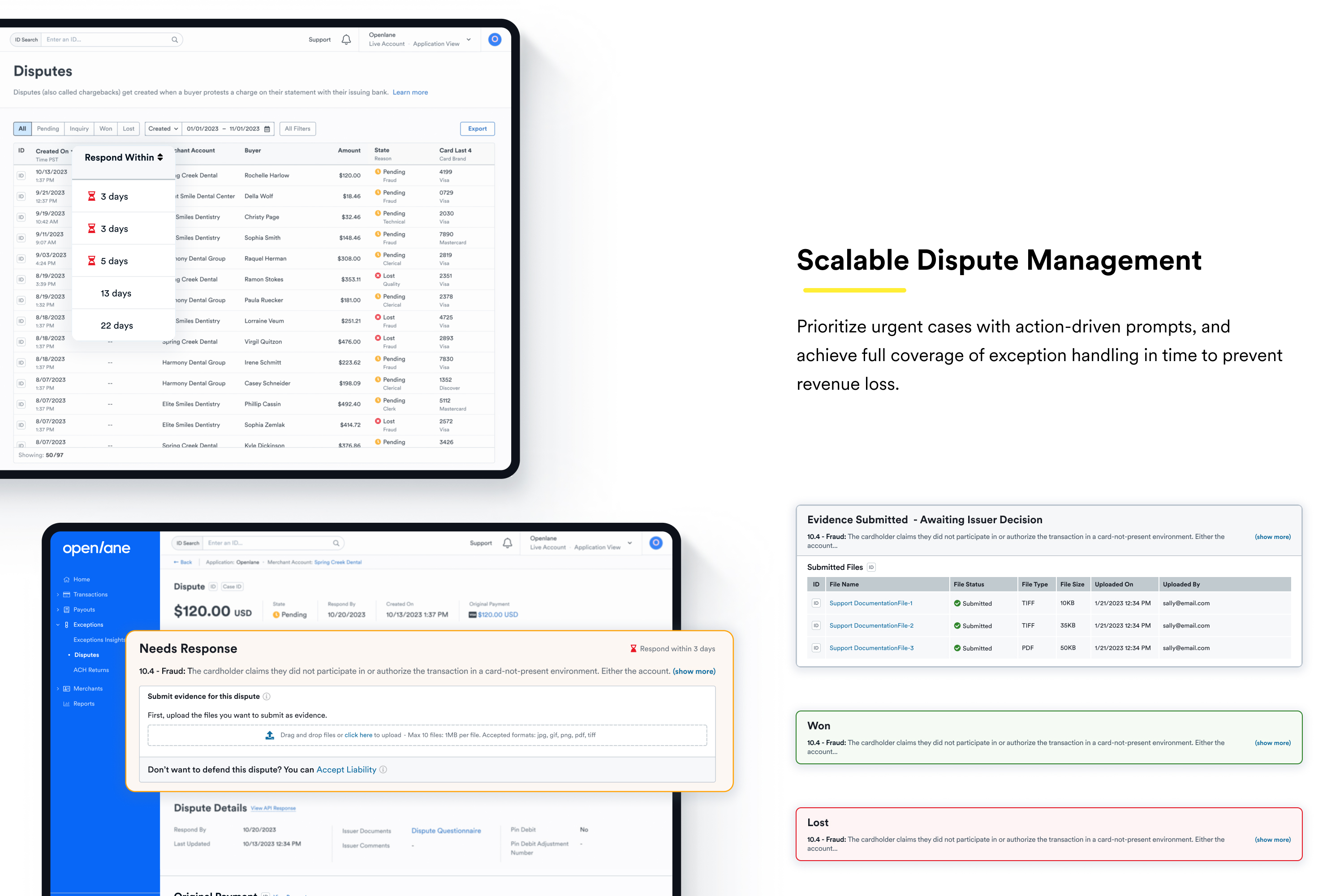Click the notification bell in top dispute list

click(346, 39)
